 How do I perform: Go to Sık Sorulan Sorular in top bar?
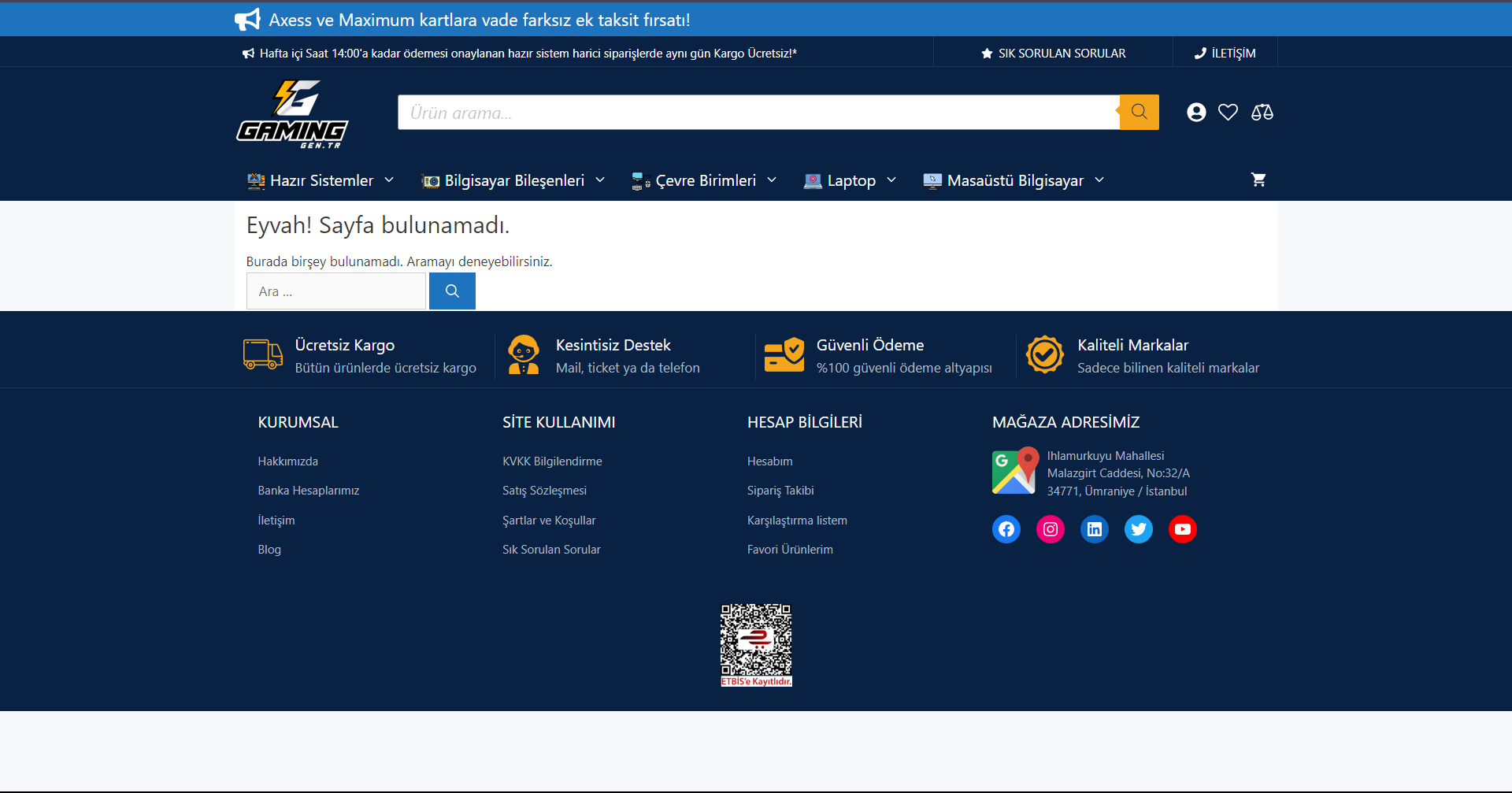1053,54
